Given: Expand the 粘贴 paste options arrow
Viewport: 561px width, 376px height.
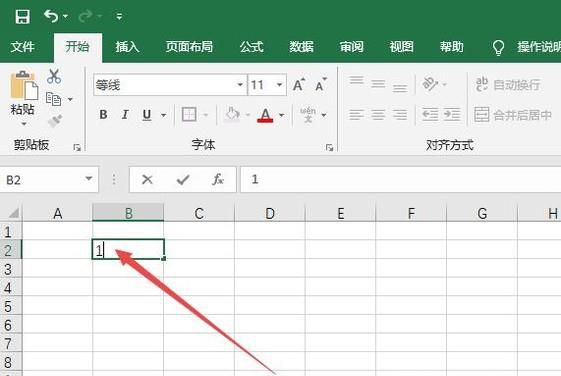Looking at the screenshot, I should coord(24,124).
